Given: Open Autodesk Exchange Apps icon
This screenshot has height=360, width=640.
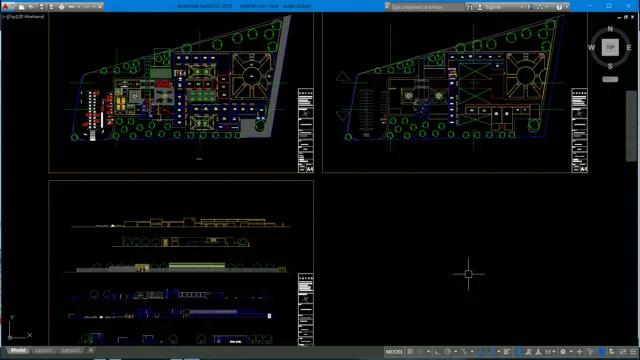Looking at the screenshot, I should click(x=530, y=7).
